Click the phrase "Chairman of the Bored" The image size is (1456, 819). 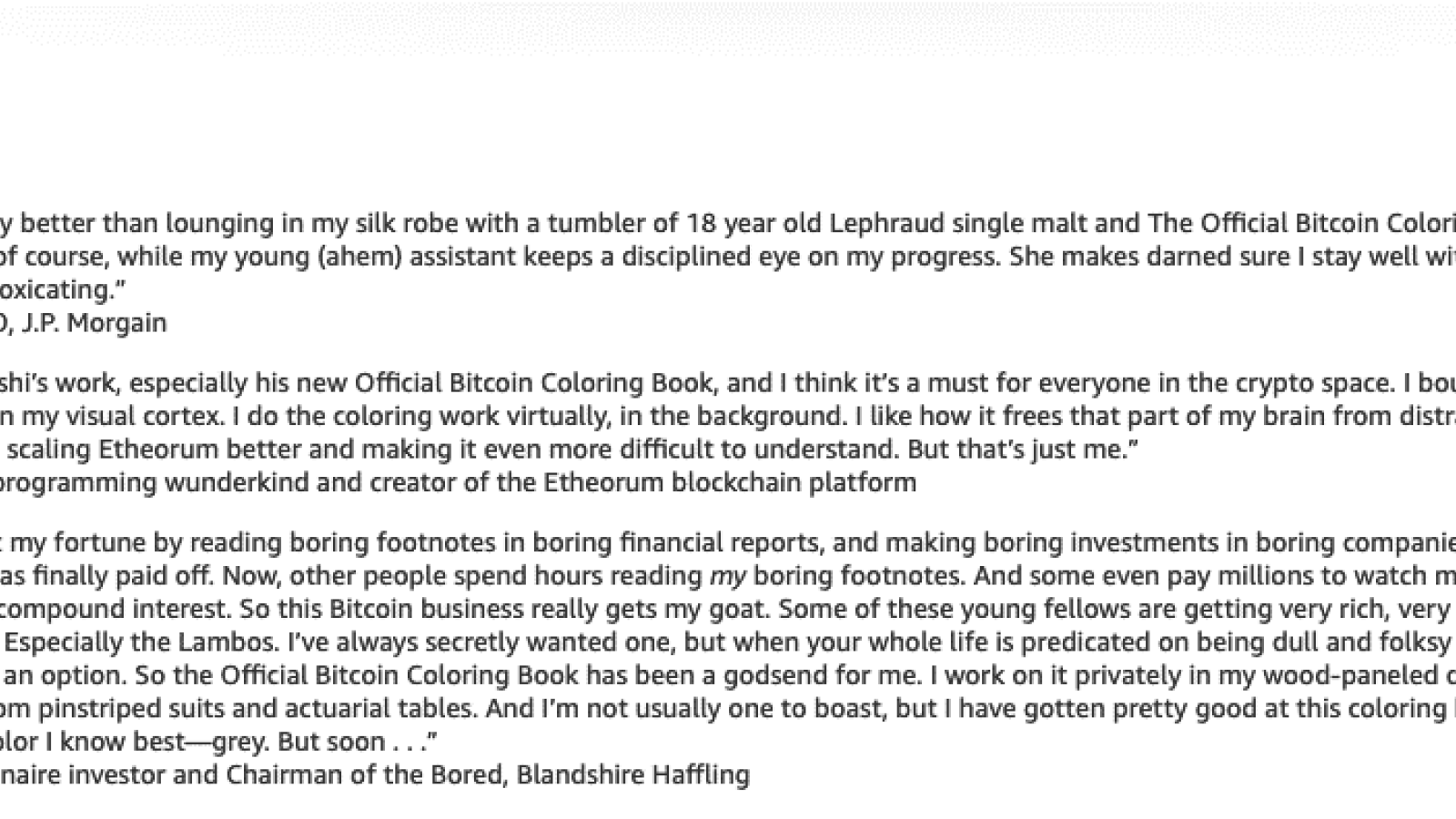pos(367,775)
